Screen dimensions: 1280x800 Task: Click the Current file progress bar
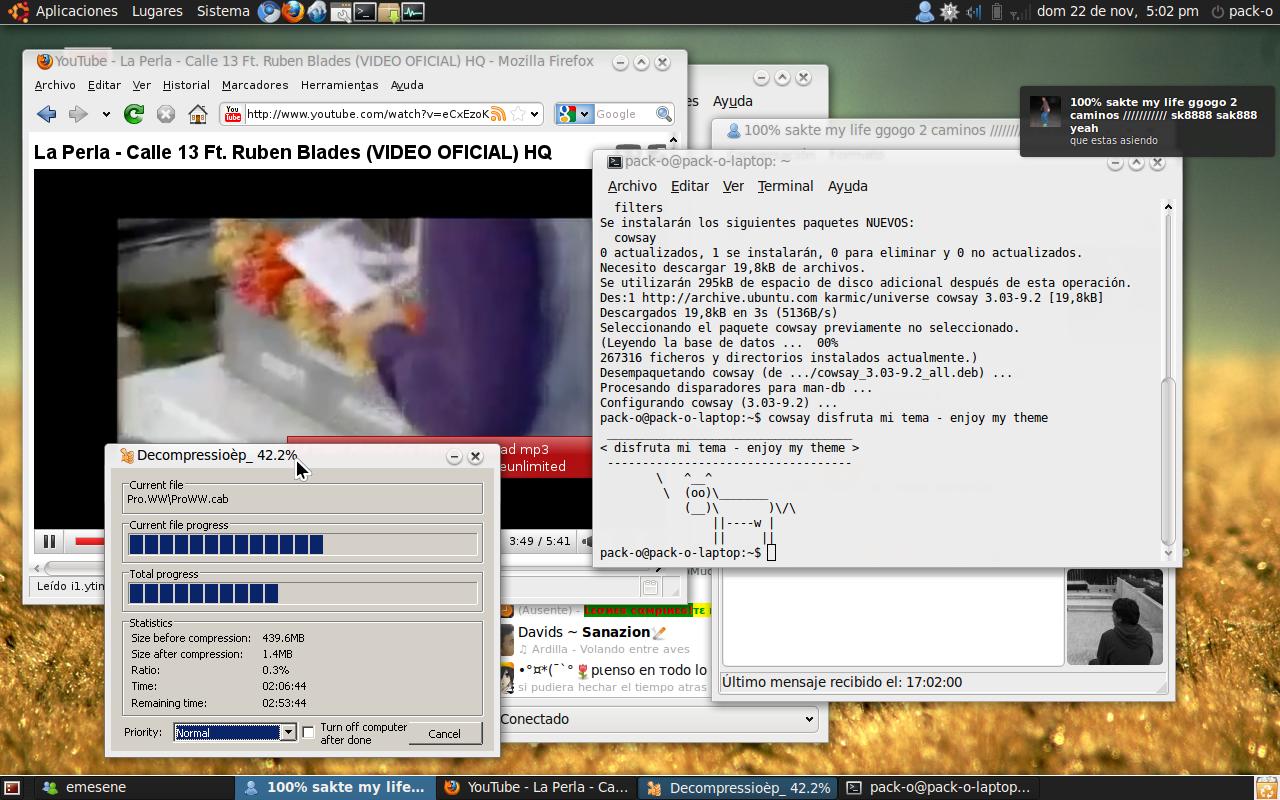tap(303, 544)
